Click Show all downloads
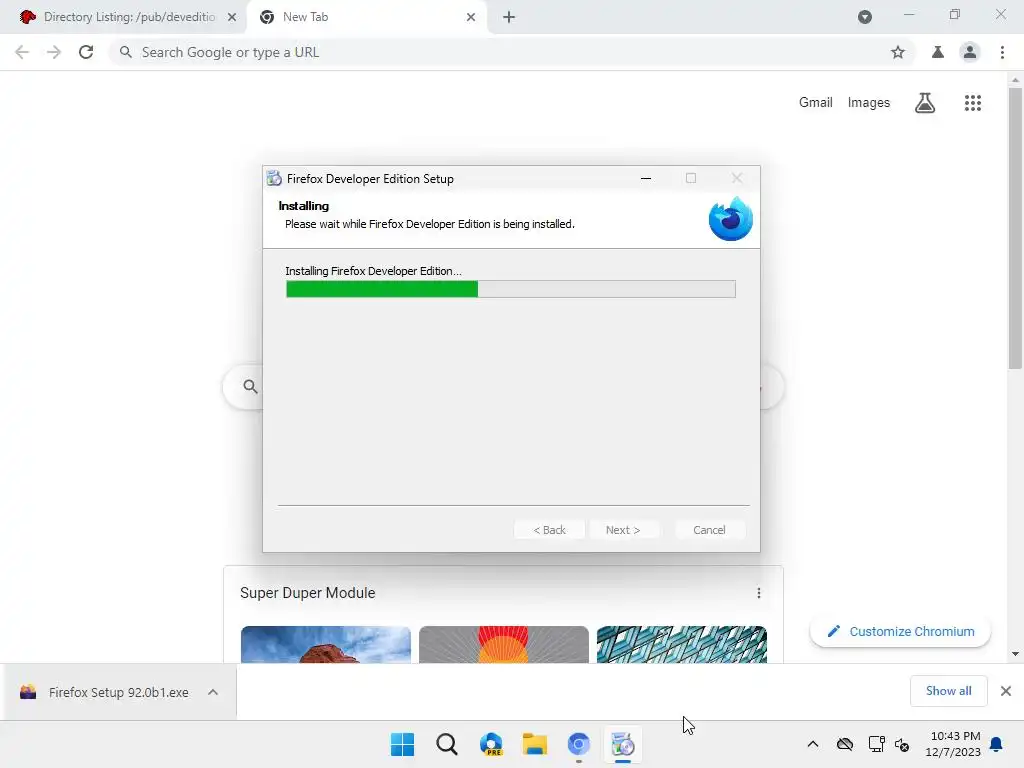The image size is (1024, 768). point(948,691)
